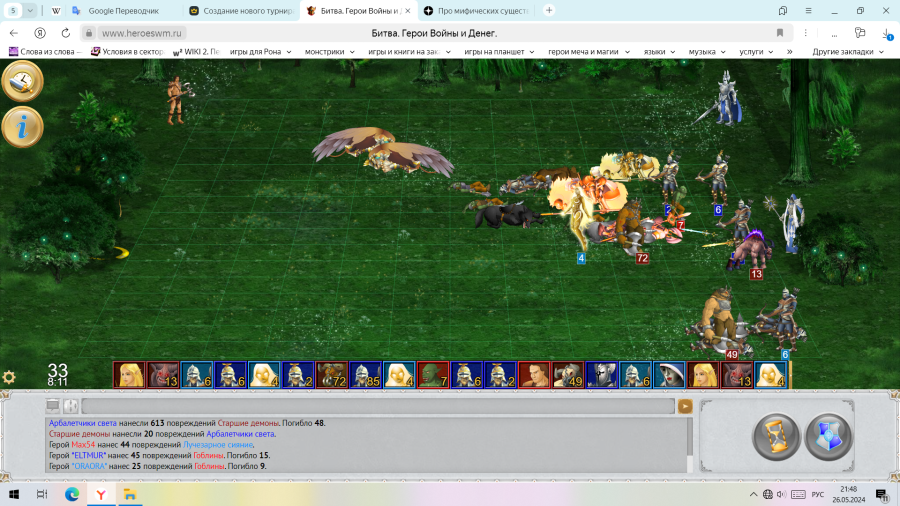Screen dimensions: 900x506
Task: Open the Слова из слова bookmark
Action: [45, 52]
